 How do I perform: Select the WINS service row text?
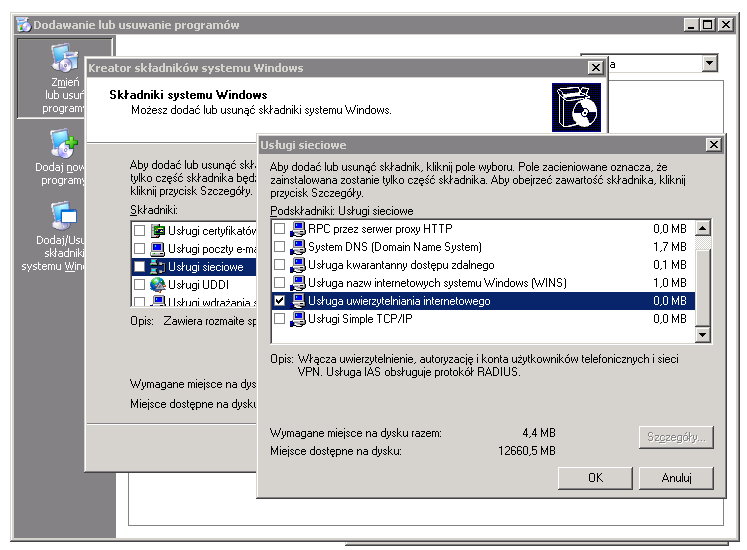(x=437, y=283)
